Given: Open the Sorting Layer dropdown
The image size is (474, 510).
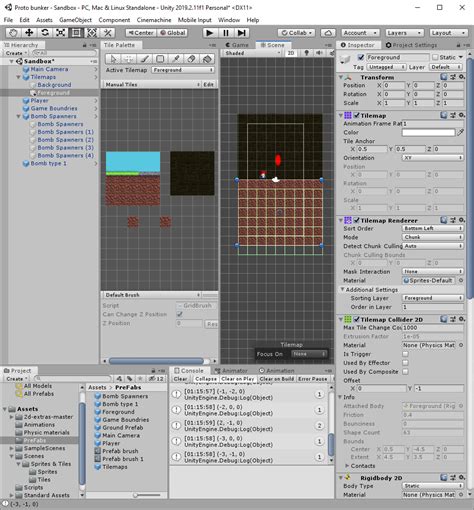Looking at the screenshot, I should tap(433, 298).
